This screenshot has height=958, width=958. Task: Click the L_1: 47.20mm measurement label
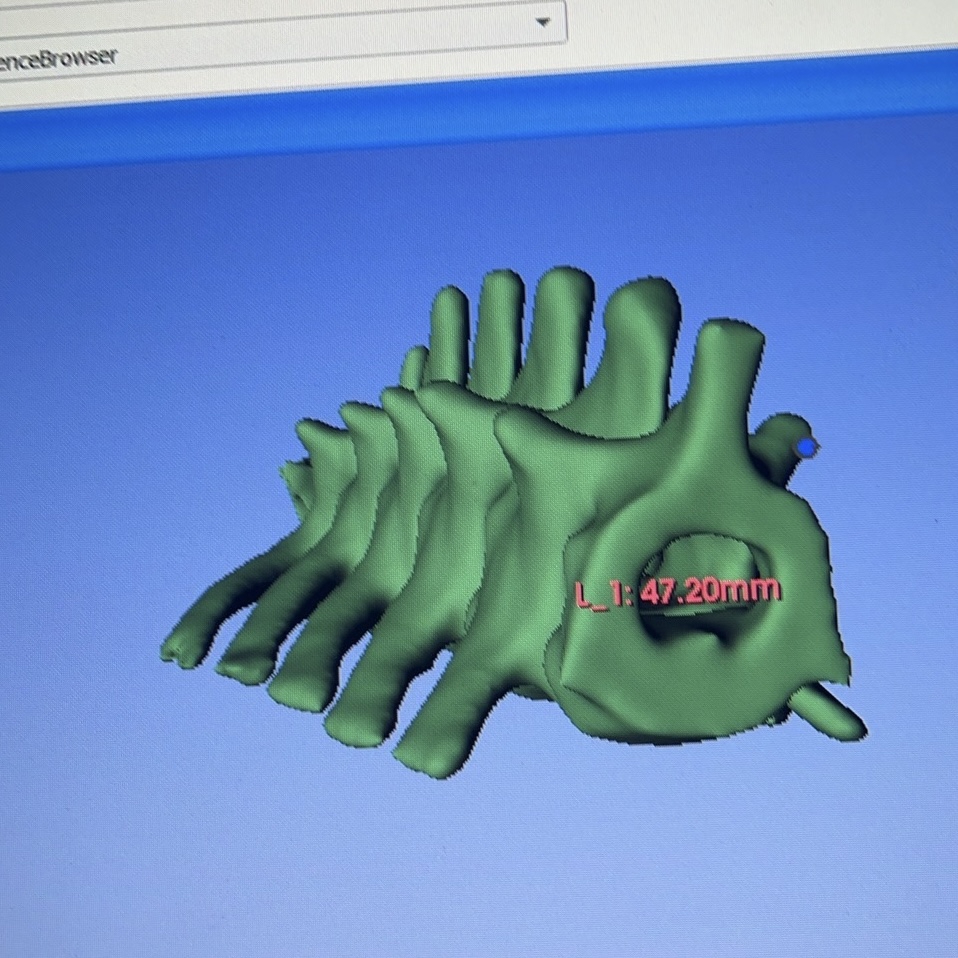[x=678, y=591]
